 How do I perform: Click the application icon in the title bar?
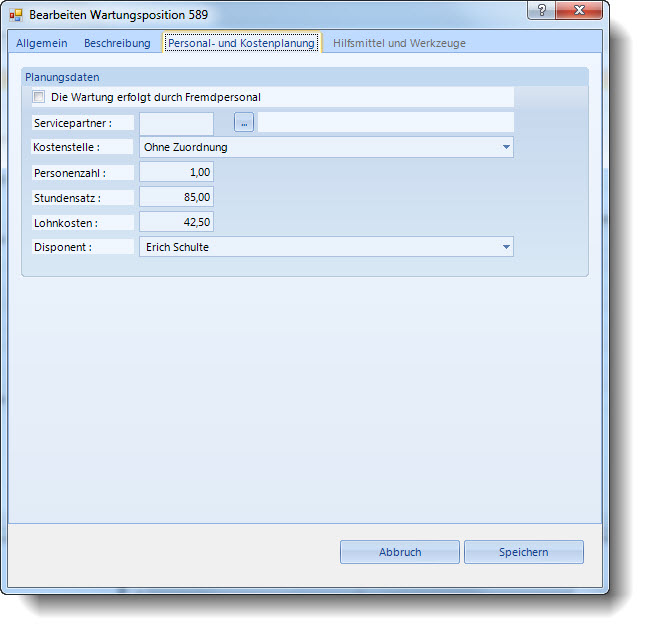16,15
